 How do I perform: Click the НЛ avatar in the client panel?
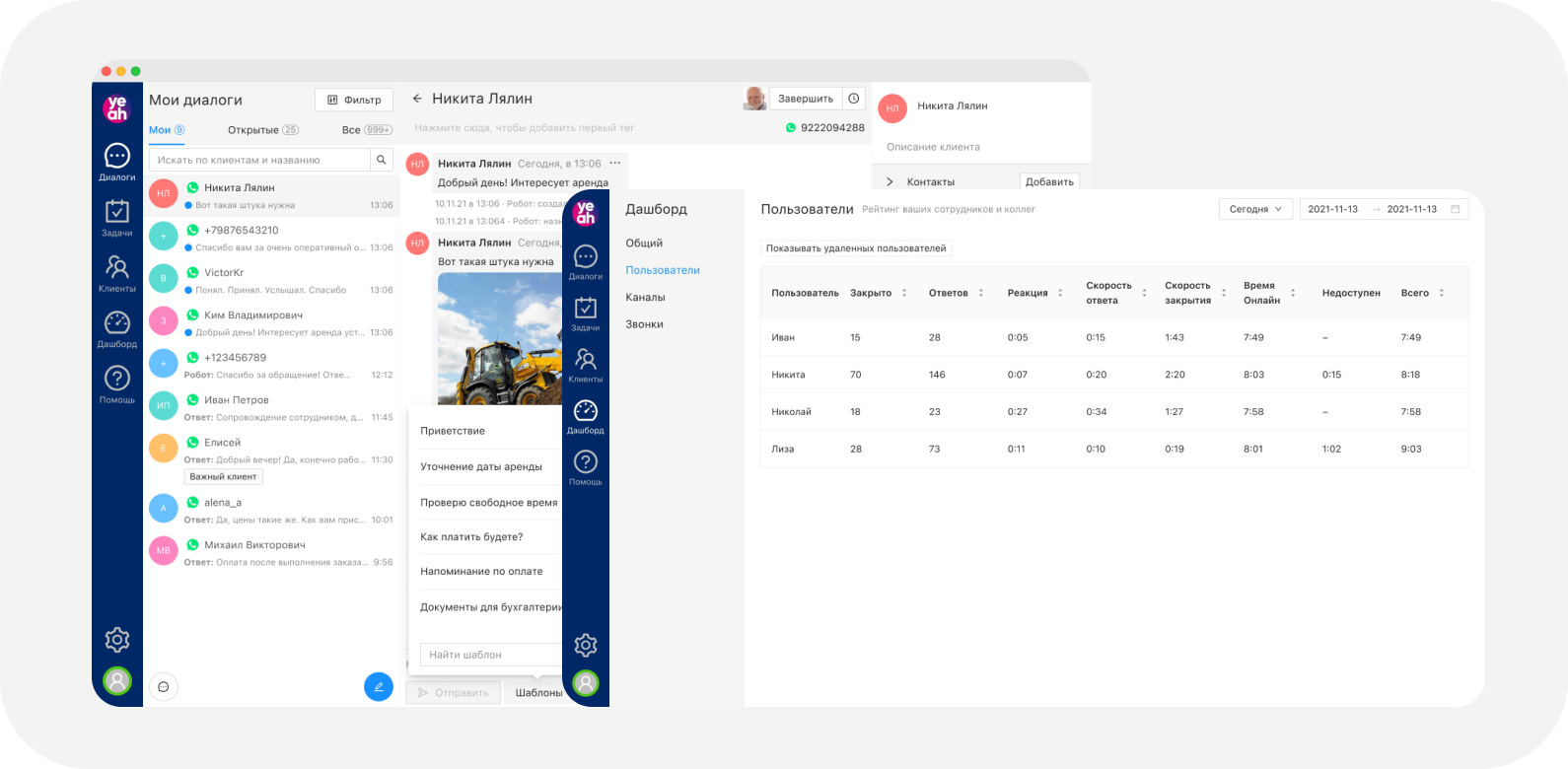point(892,108)
